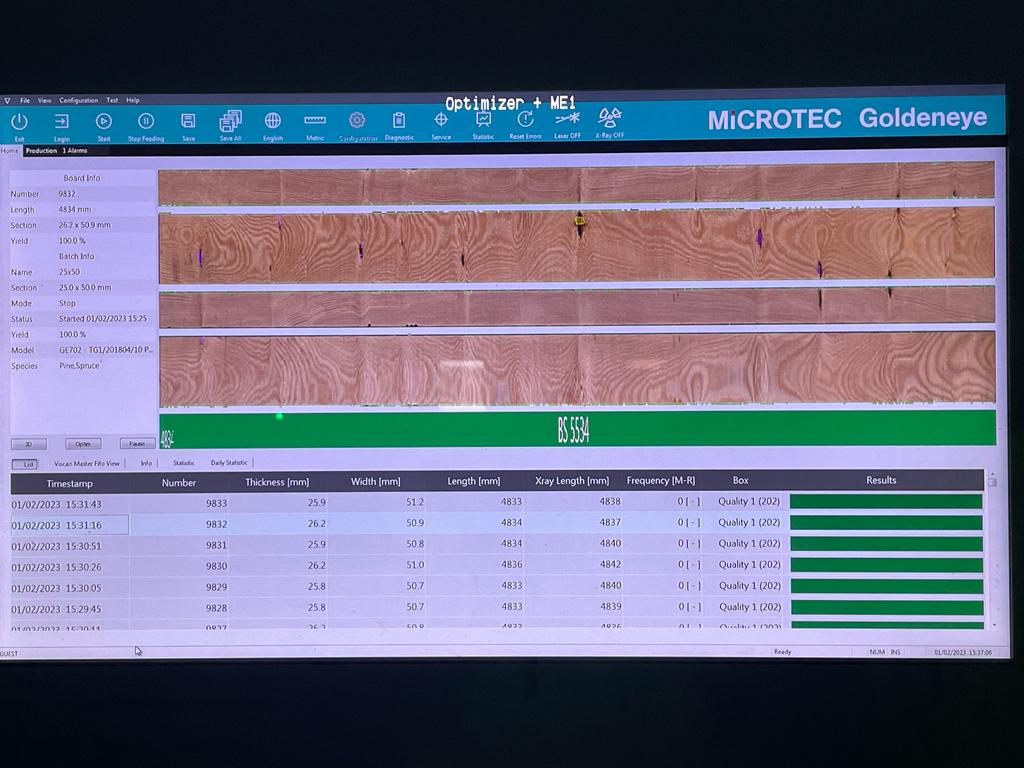The height and width of the screenshot is (768, 1024).
Task: Click the Number column header
Action: 179,483
